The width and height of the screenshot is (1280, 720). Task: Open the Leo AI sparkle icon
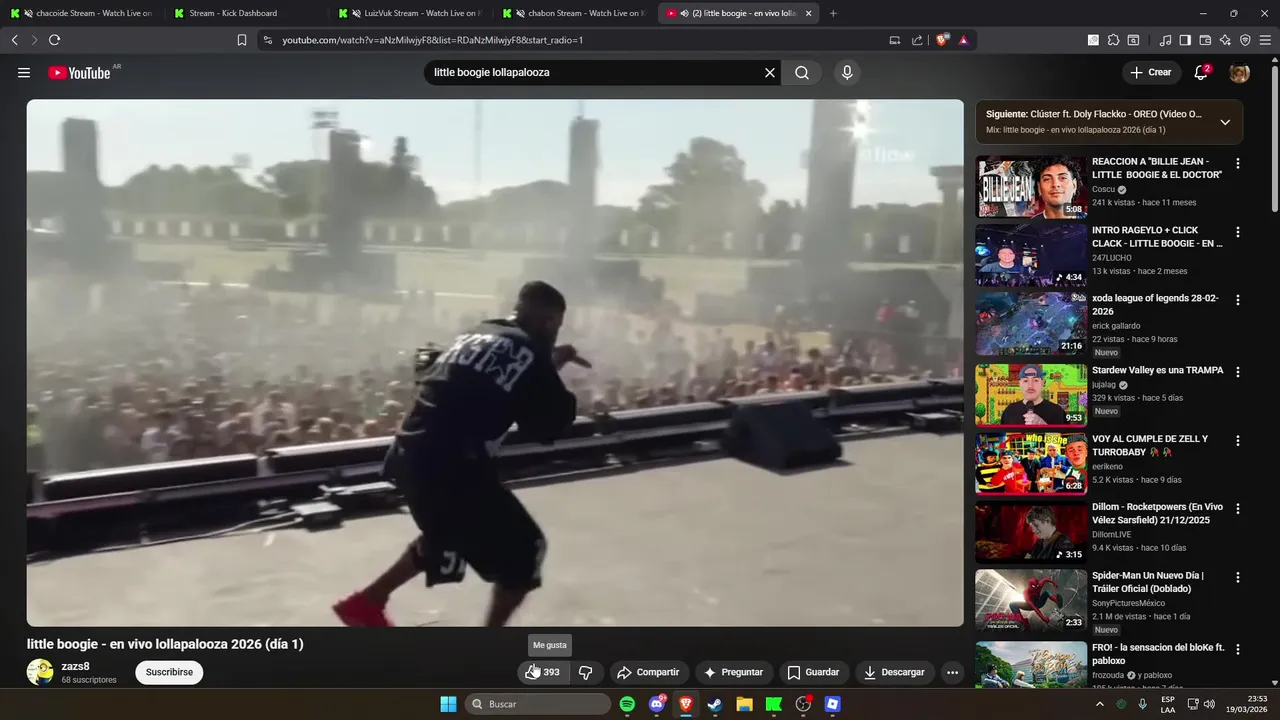point(1225,40)
